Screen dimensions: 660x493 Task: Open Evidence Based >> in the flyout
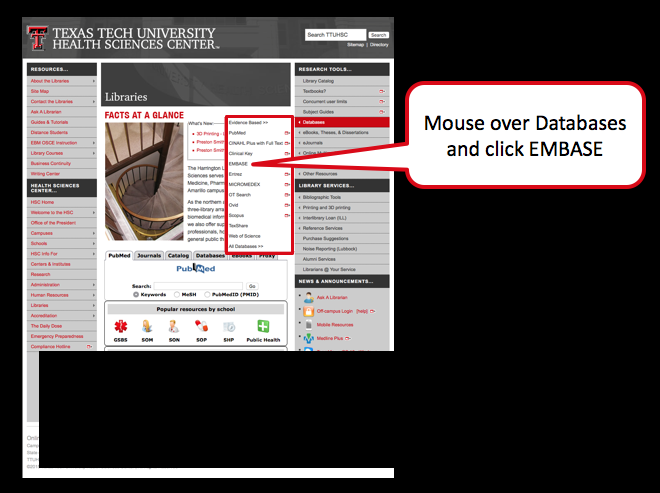[x=248, y=123]
